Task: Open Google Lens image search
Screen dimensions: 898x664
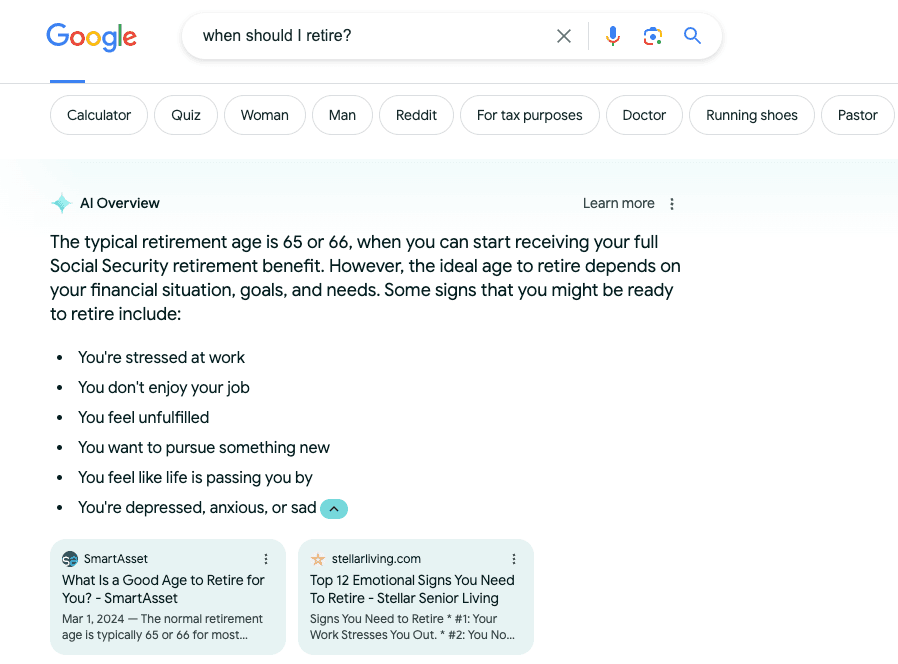Action: (653, 36)
